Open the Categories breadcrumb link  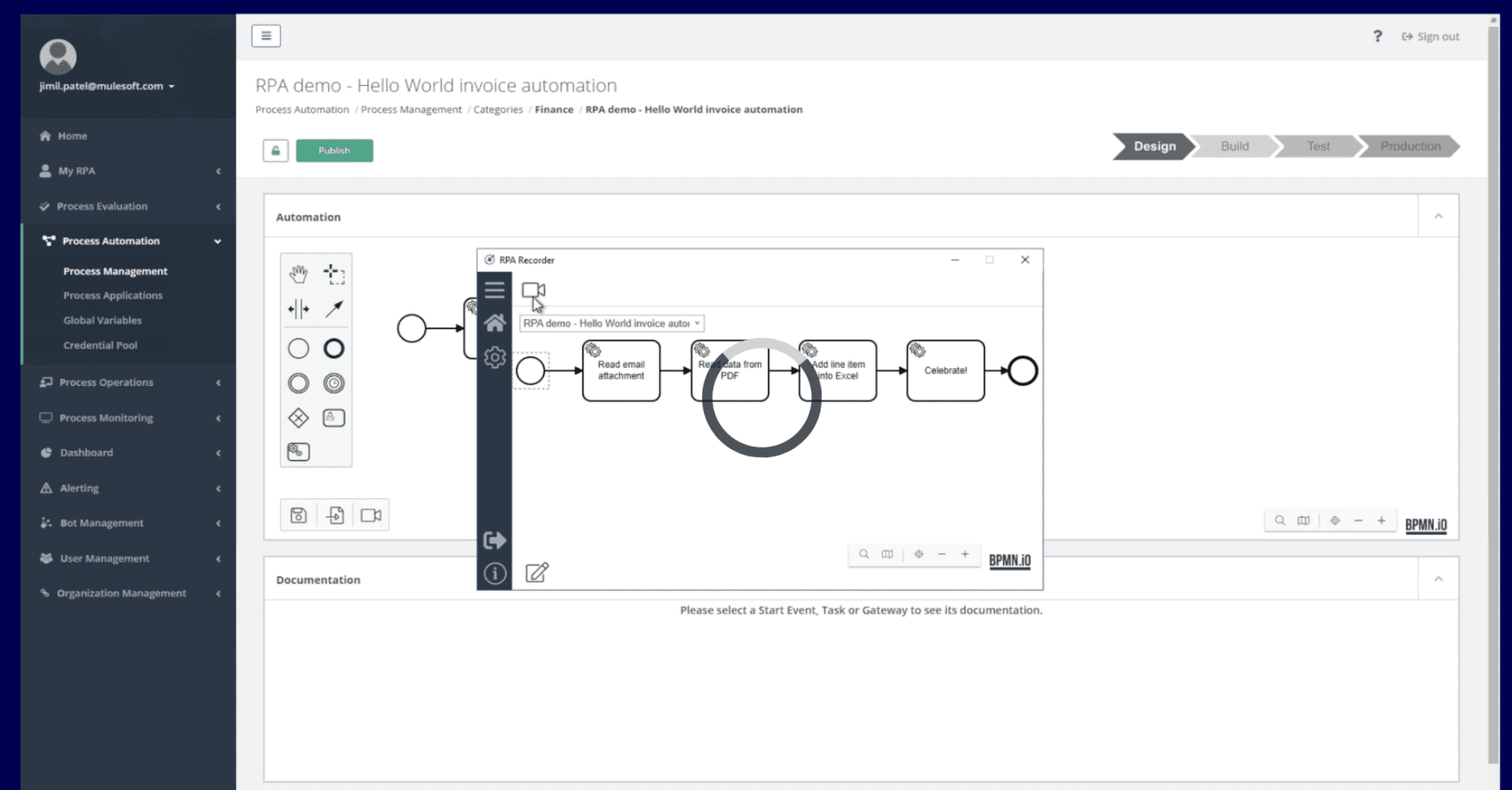pyautogui.click(x=498, y=109)
